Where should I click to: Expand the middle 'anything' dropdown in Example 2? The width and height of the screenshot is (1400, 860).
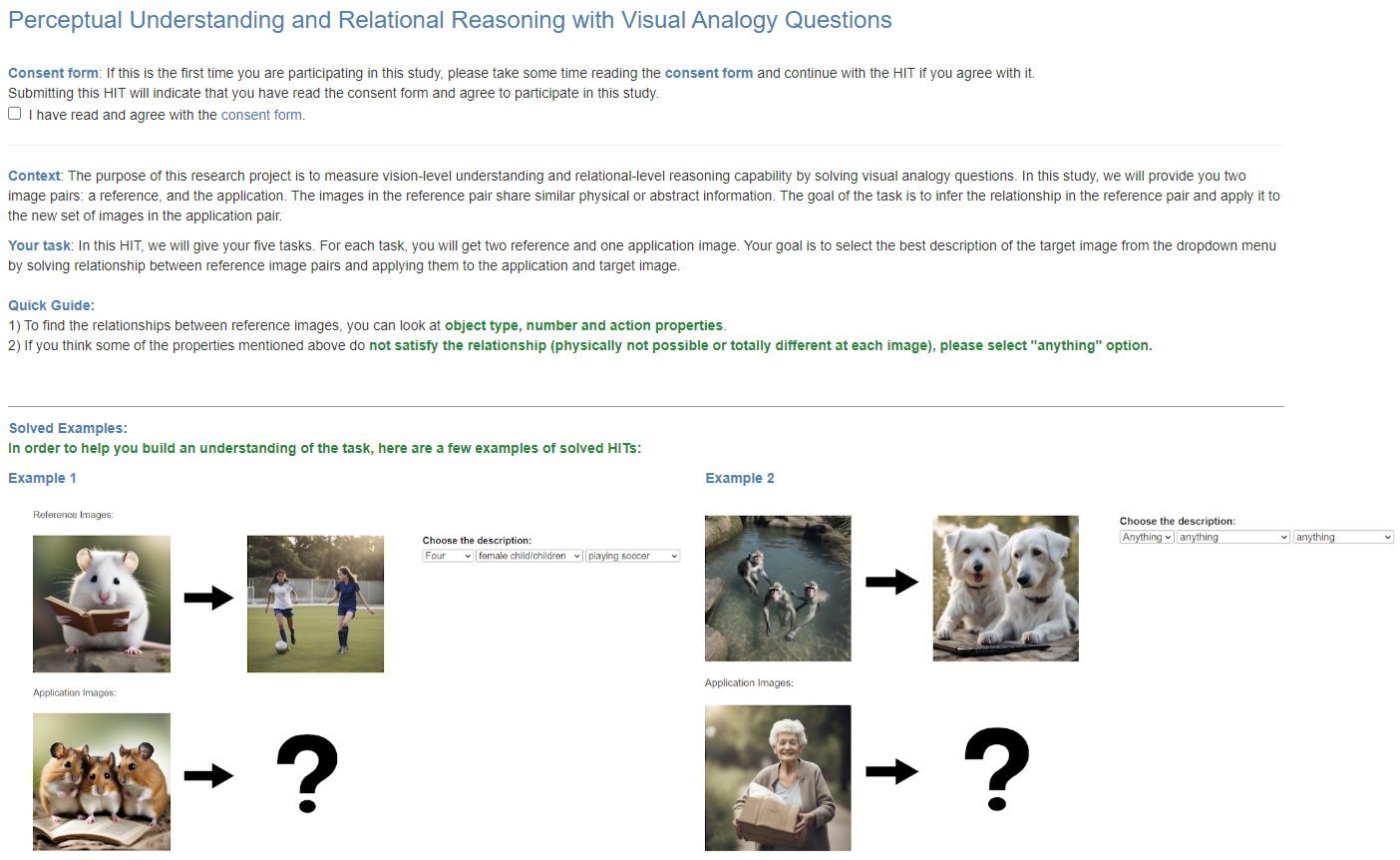pos(1233,537)
